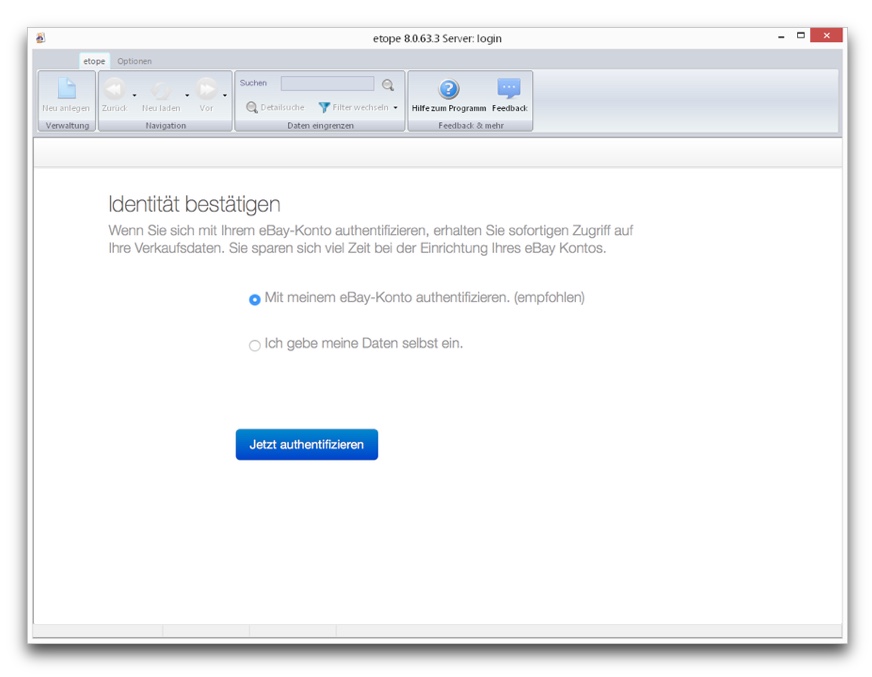872x677 pixels.
Task: Click the Neu anlegen document icon
Action: pyautogui.click(x=66, y=89)
